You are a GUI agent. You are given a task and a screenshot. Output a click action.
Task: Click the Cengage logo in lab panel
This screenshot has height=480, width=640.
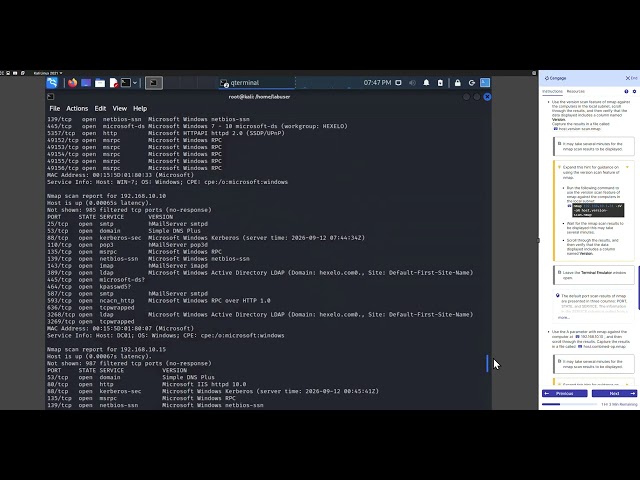point(556,78)
